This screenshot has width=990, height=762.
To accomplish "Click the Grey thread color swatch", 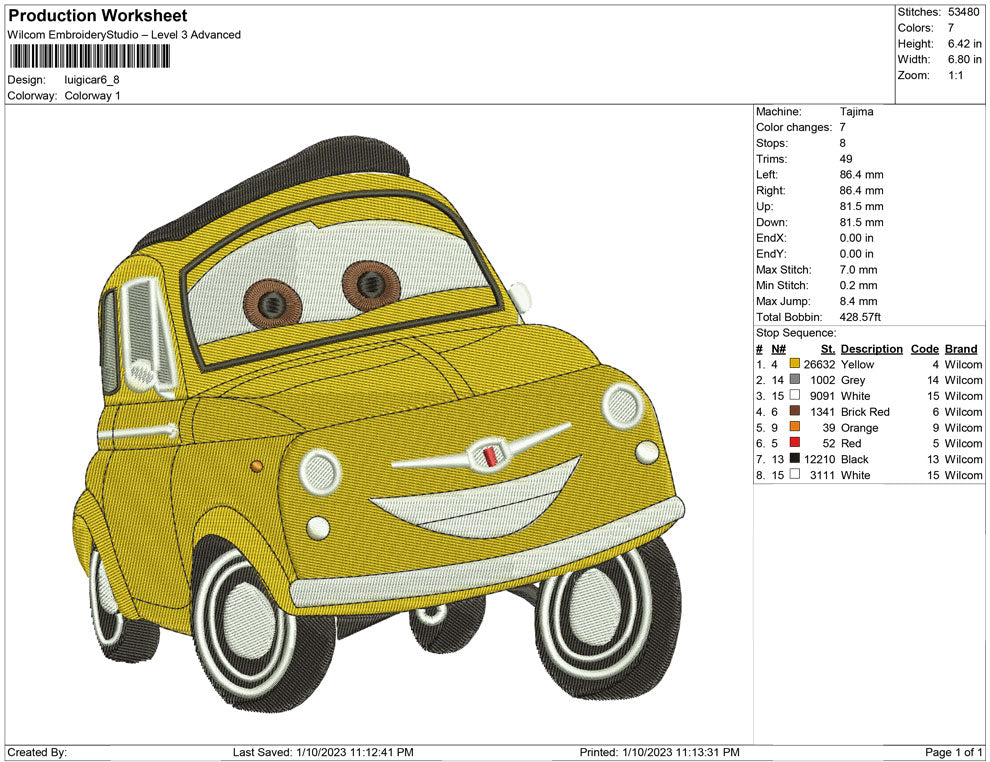I will pos(795,379).
